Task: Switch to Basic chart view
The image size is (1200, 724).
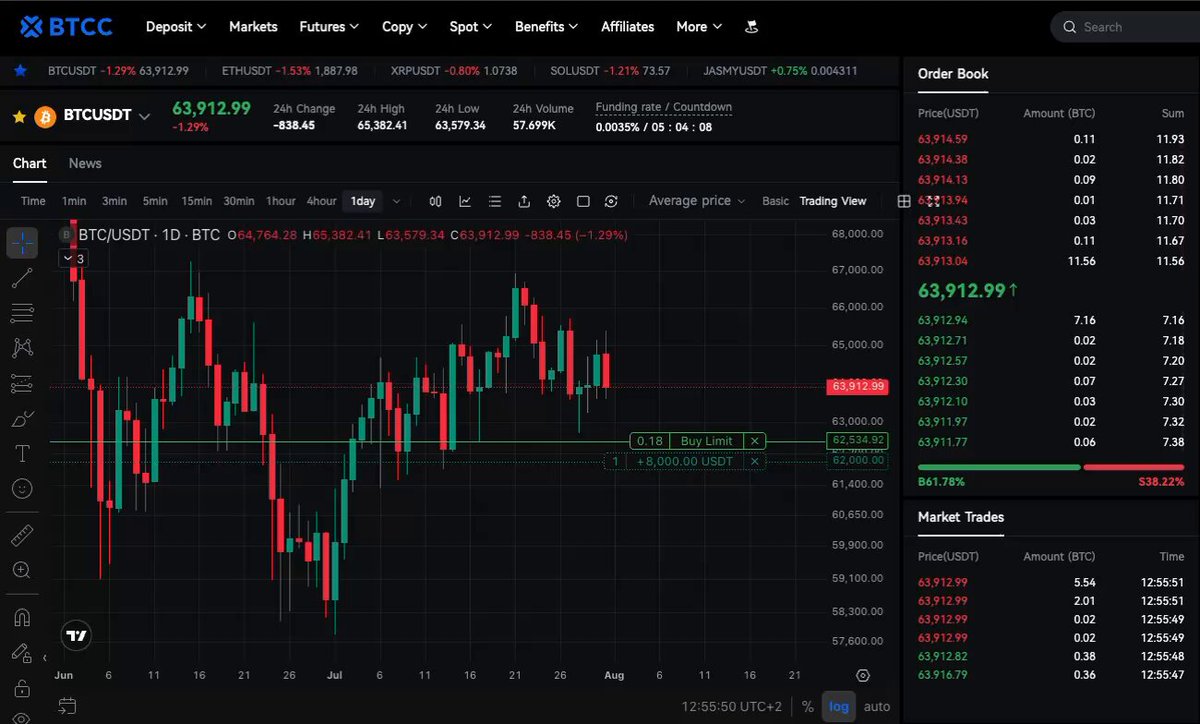Action: [775, 201]
